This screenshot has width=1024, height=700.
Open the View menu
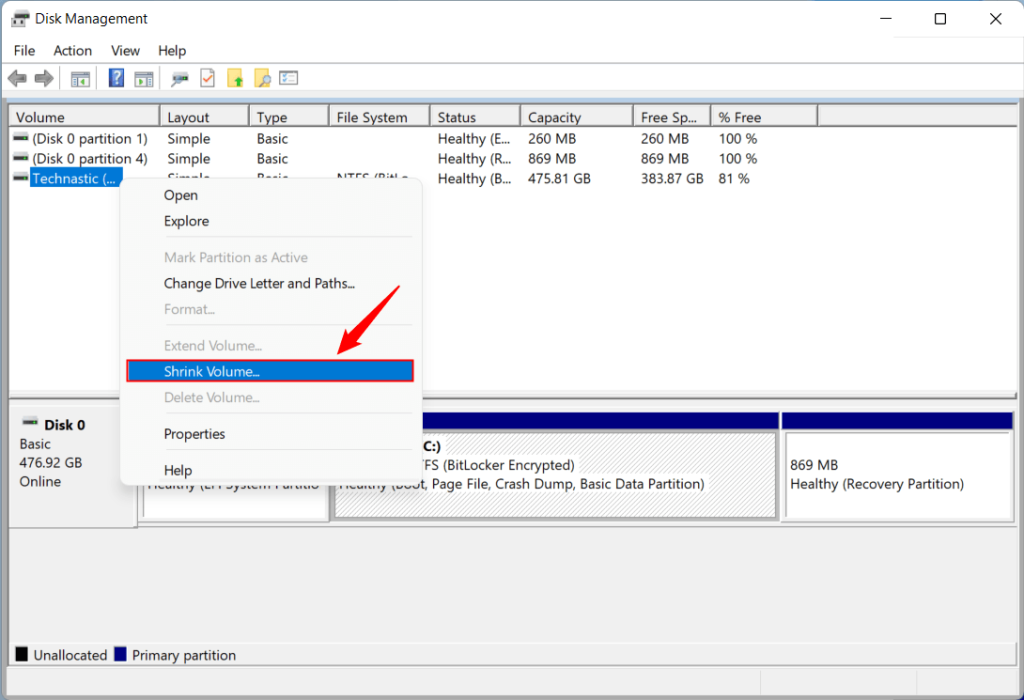(x=125, y=50)
